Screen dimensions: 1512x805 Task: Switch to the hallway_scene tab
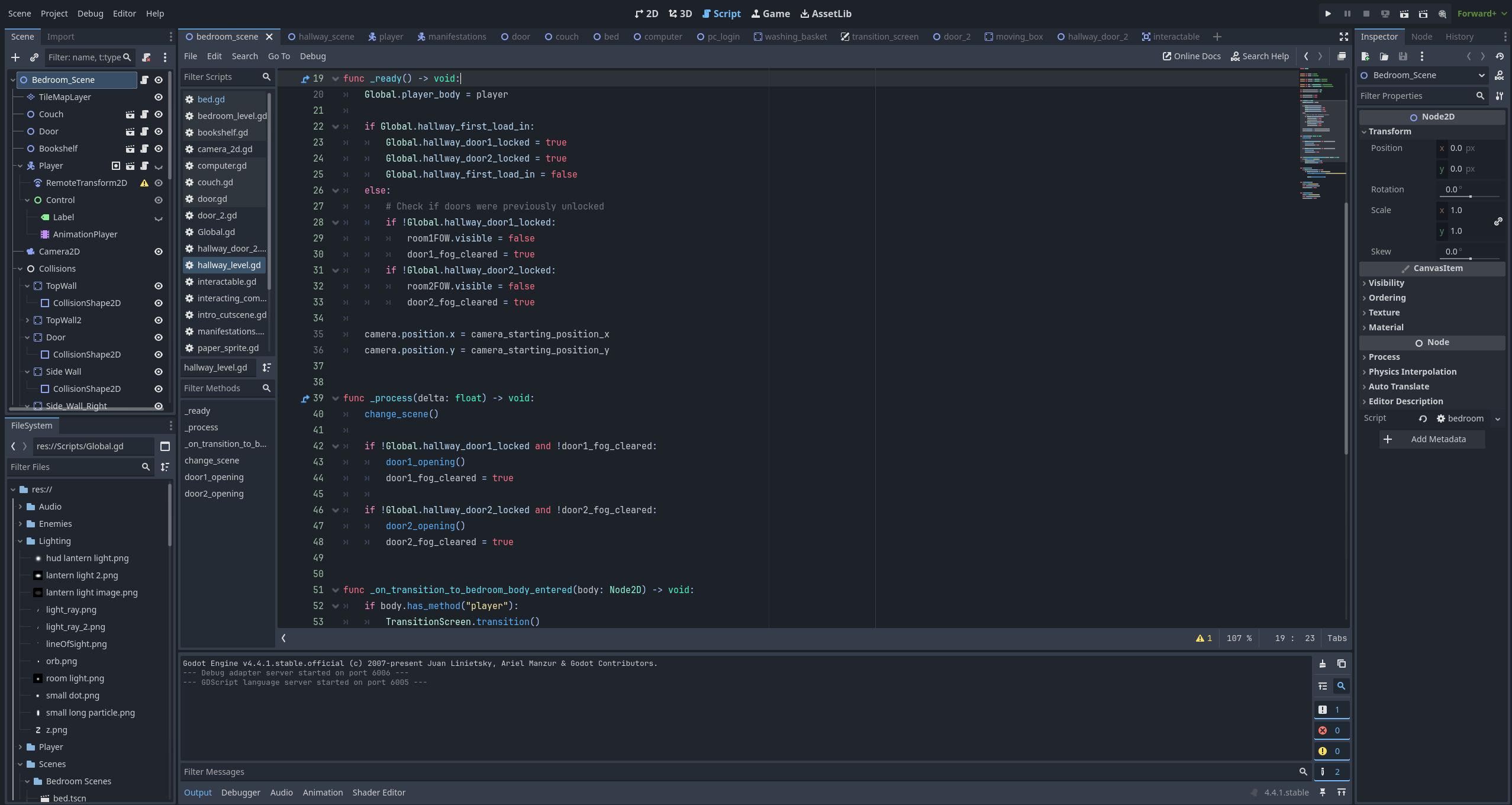321,37
